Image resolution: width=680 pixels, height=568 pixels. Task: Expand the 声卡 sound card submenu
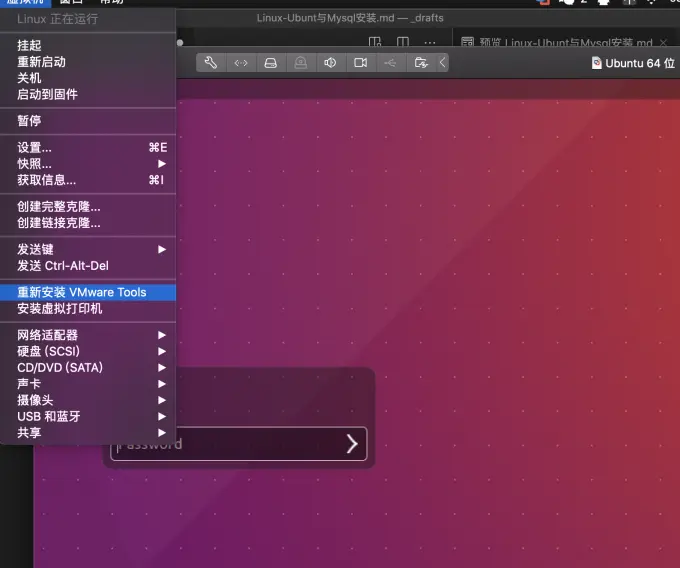click(x=88, y=384)
